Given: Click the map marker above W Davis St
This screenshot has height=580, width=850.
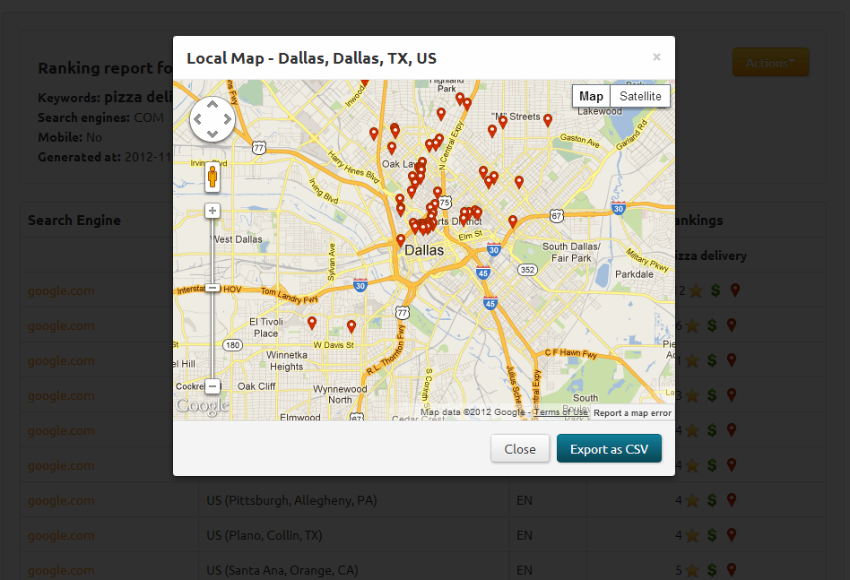Looking at the screenshot, I should click(351, 326).
